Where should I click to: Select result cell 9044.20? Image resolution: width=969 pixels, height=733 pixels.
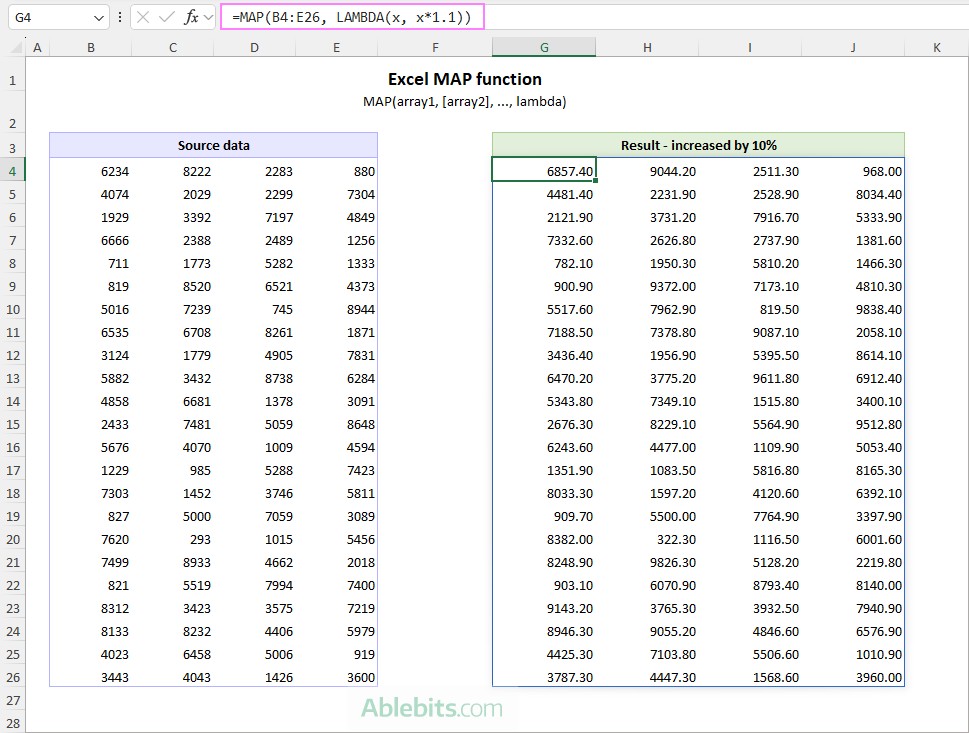point(647,172)
